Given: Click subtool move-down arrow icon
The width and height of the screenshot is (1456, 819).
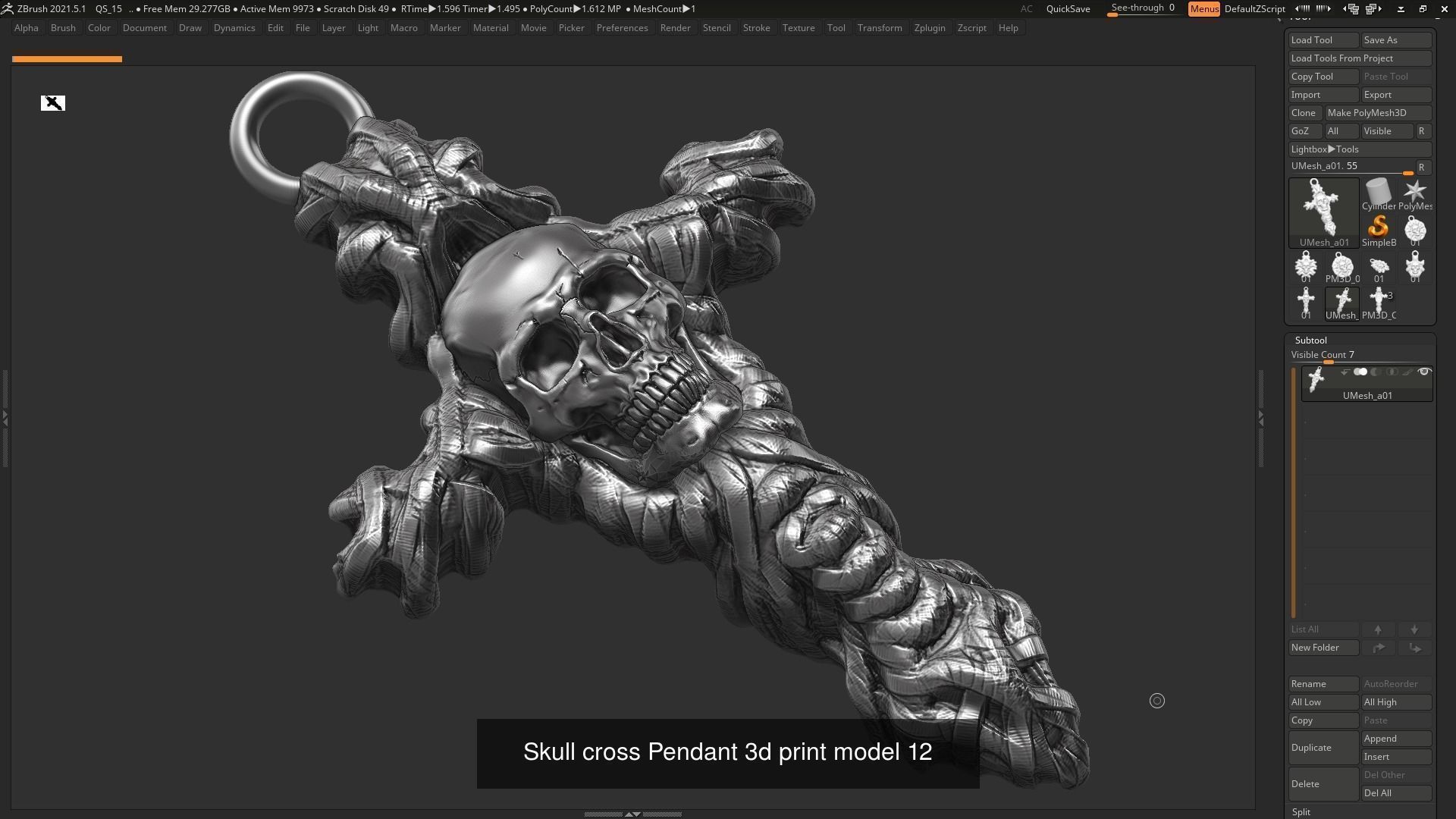Looking at the screenshot, I should pyautogui.click(x=1414, y=629).
